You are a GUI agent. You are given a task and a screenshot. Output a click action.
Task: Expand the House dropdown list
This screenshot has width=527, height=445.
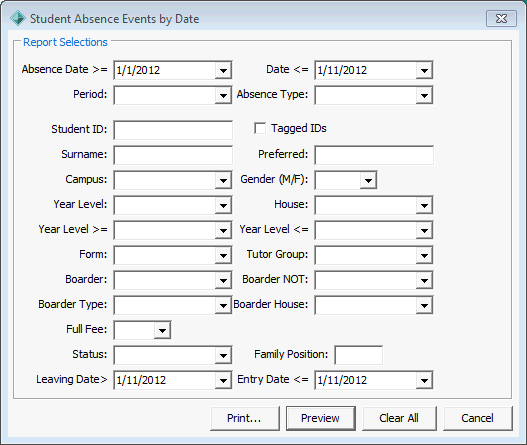(424, 205)
